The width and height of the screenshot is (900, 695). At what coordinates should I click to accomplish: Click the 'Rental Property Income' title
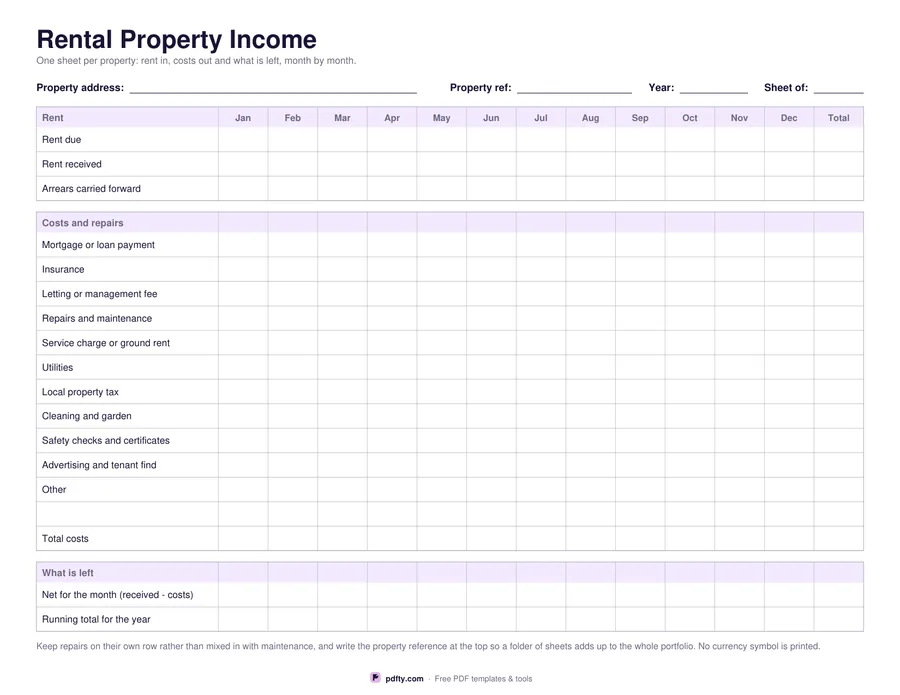[176, 39]
